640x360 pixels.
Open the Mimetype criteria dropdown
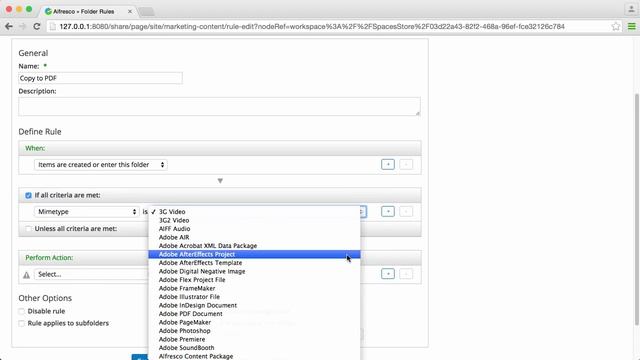pos(87,211)
